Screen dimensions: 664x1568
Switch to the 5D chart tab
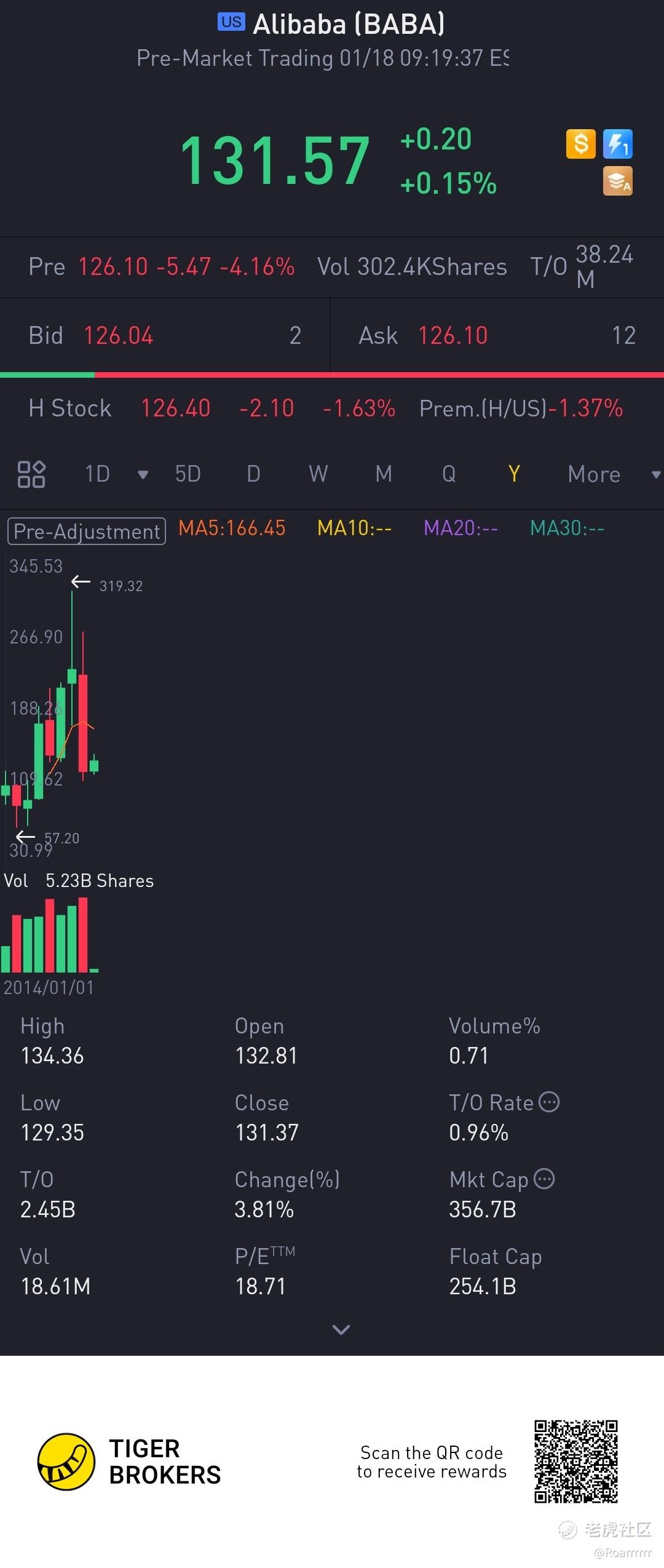[x=188, y=474]
